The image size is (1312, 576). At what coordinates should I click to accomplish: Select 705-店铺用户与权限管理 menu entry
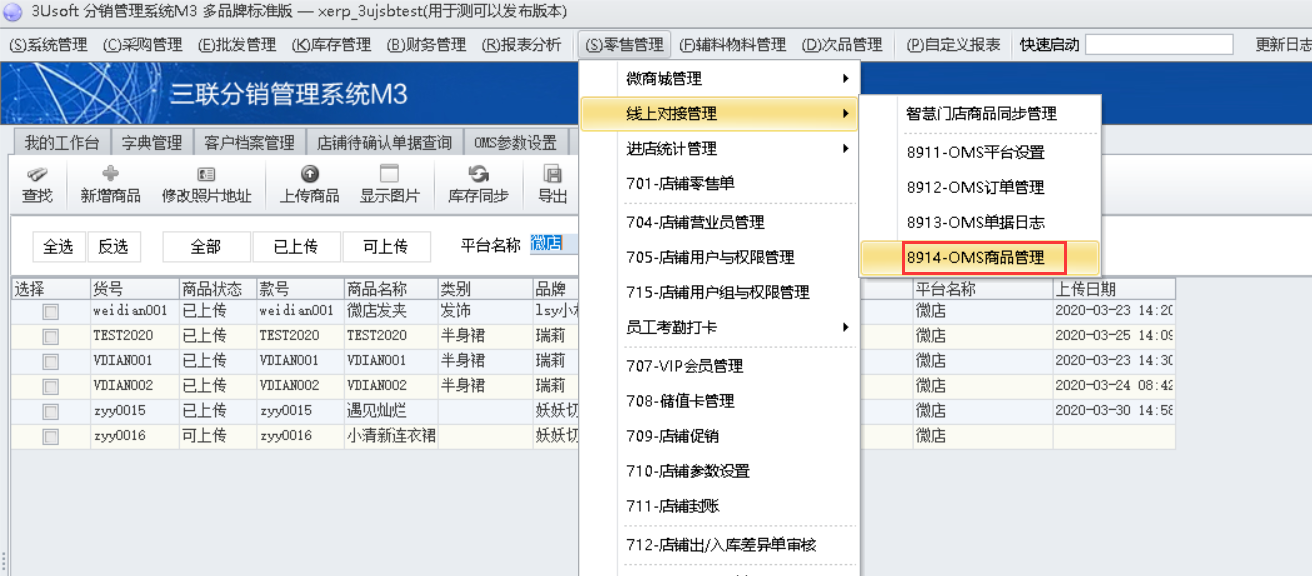(718, 258)
